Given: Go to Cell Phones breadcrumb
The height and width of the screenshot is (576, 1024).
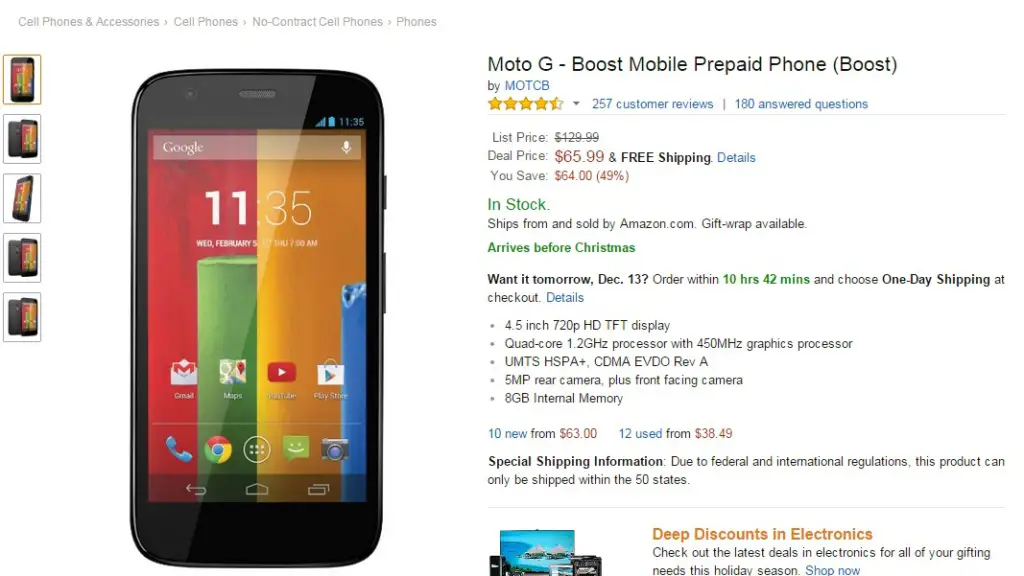Looking at the screenshot, I should 206,22.
